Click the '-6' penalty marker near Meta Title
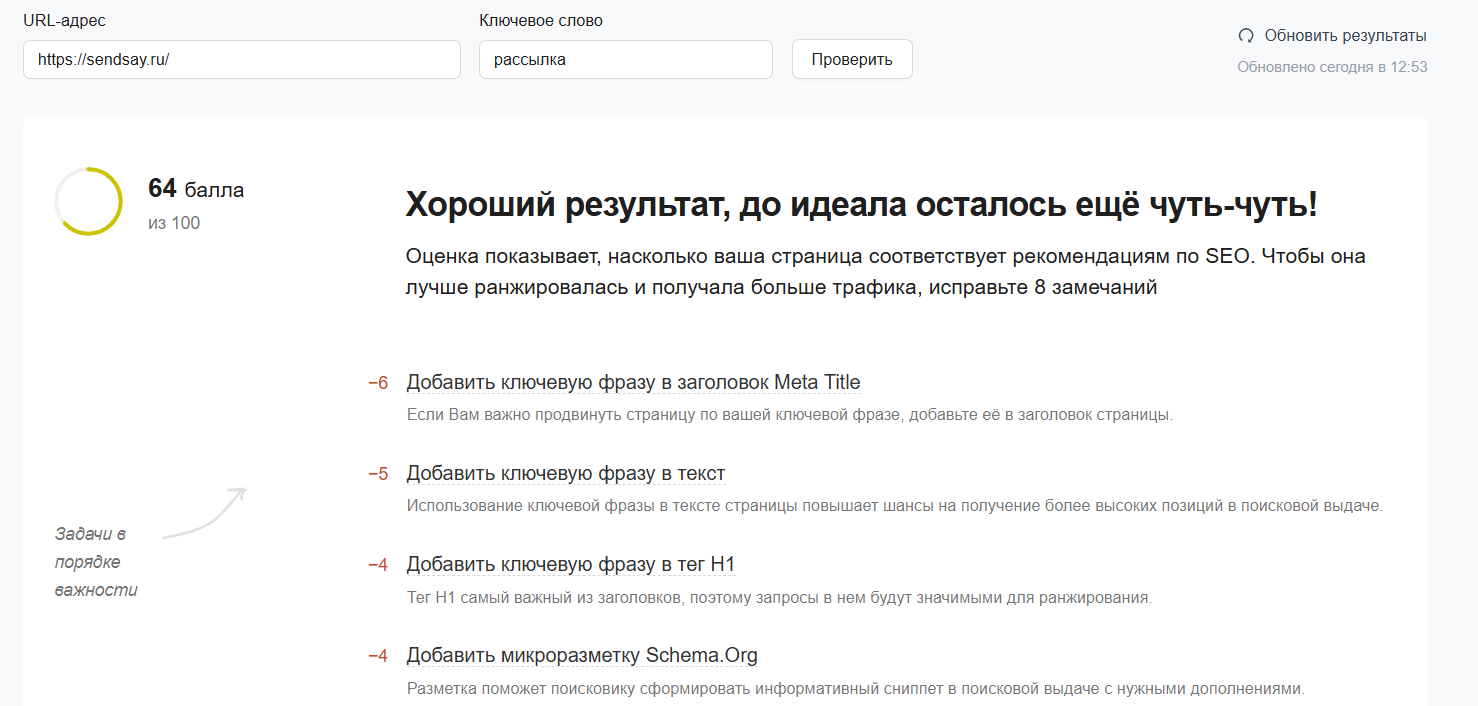 click(x=381, y=381)
